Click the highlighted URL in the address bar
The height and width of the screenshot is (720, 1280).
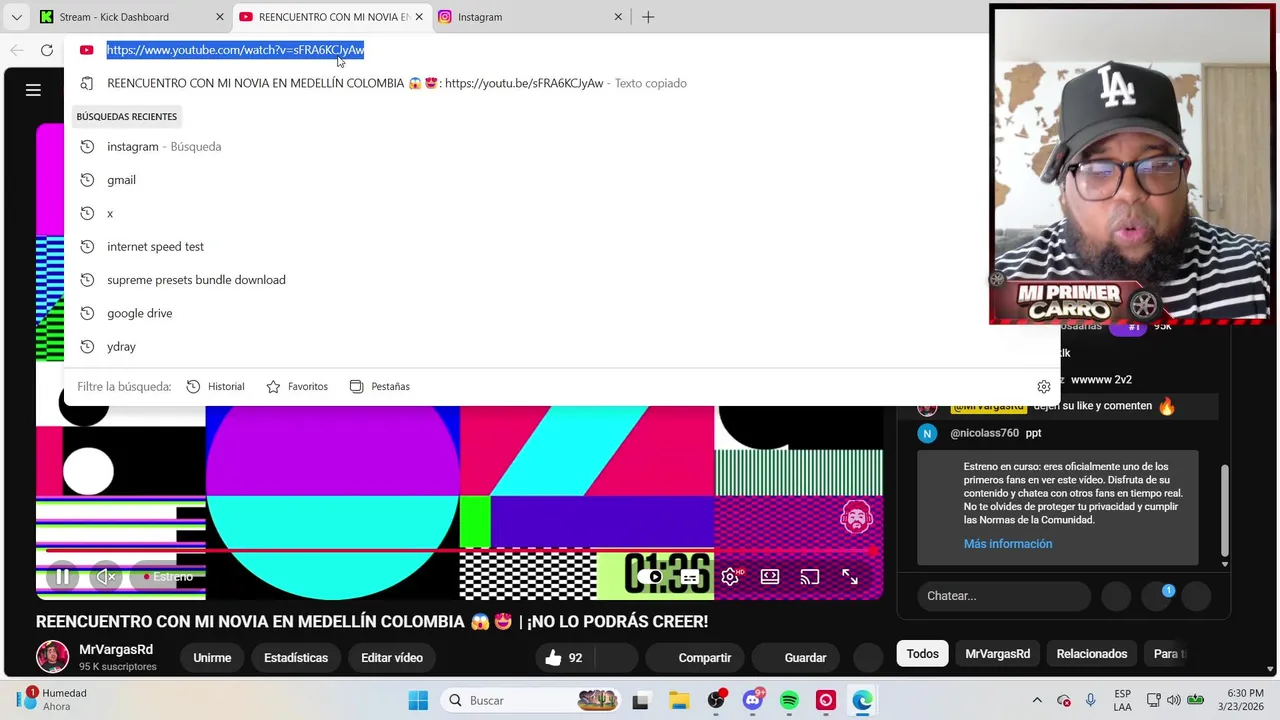[x=235, y=50]
